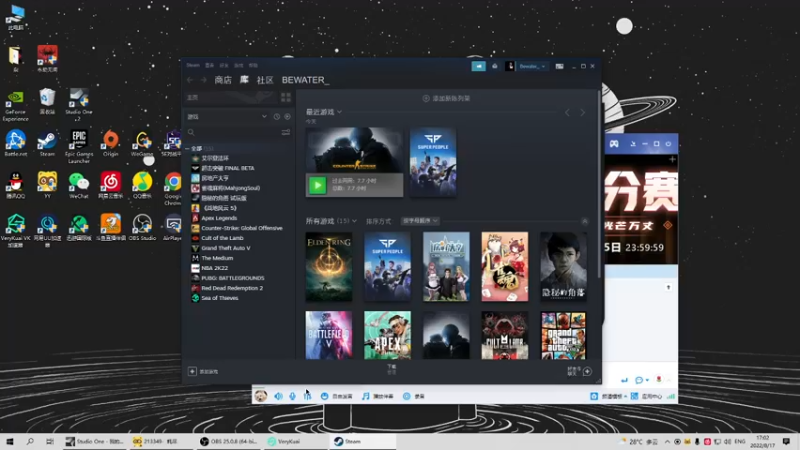Viewport: 800px width, 450px height.
Task: Open Super People cover in recent games
Action: click(433, 162)
